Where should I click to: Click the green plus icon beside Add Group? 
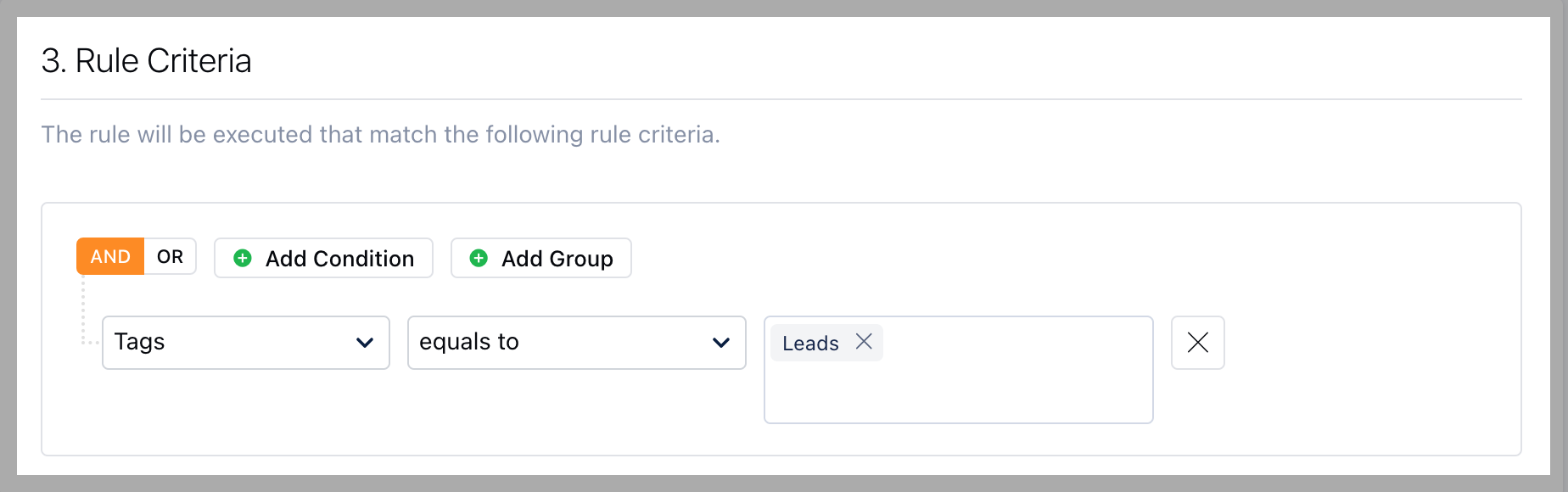point(479,258)
